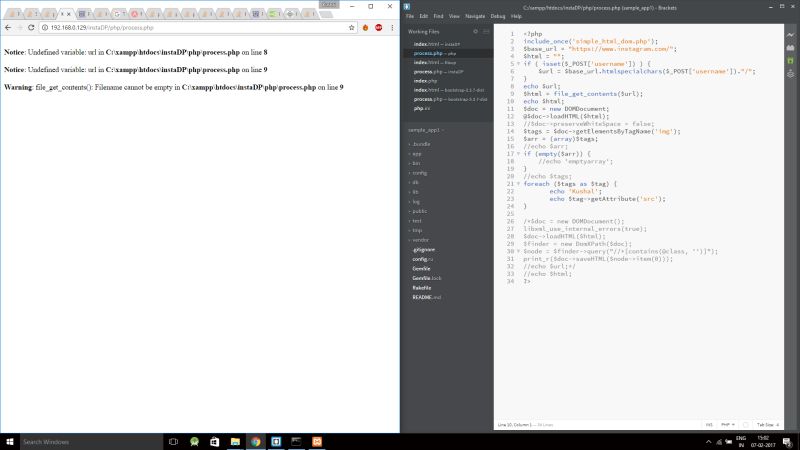This screenshot has width=800, height=450.
Task: Switch to Brackets on the taskbar
Action: (x=276, y=442)
